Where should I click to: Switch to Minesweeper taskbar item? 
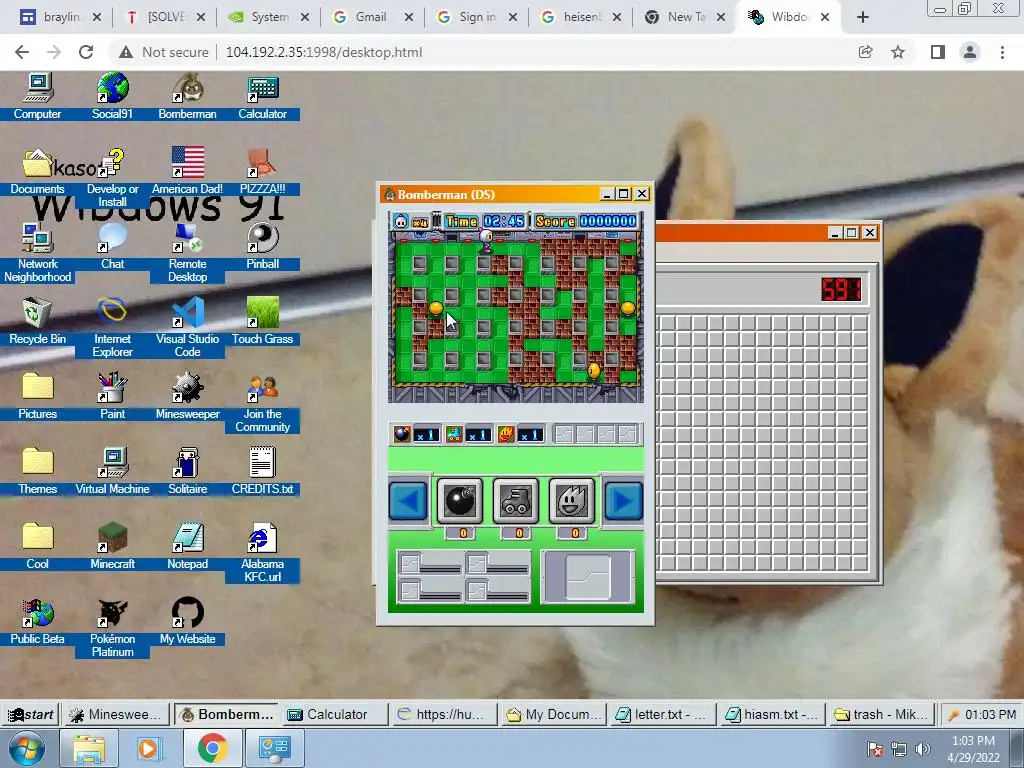point(116,714)
